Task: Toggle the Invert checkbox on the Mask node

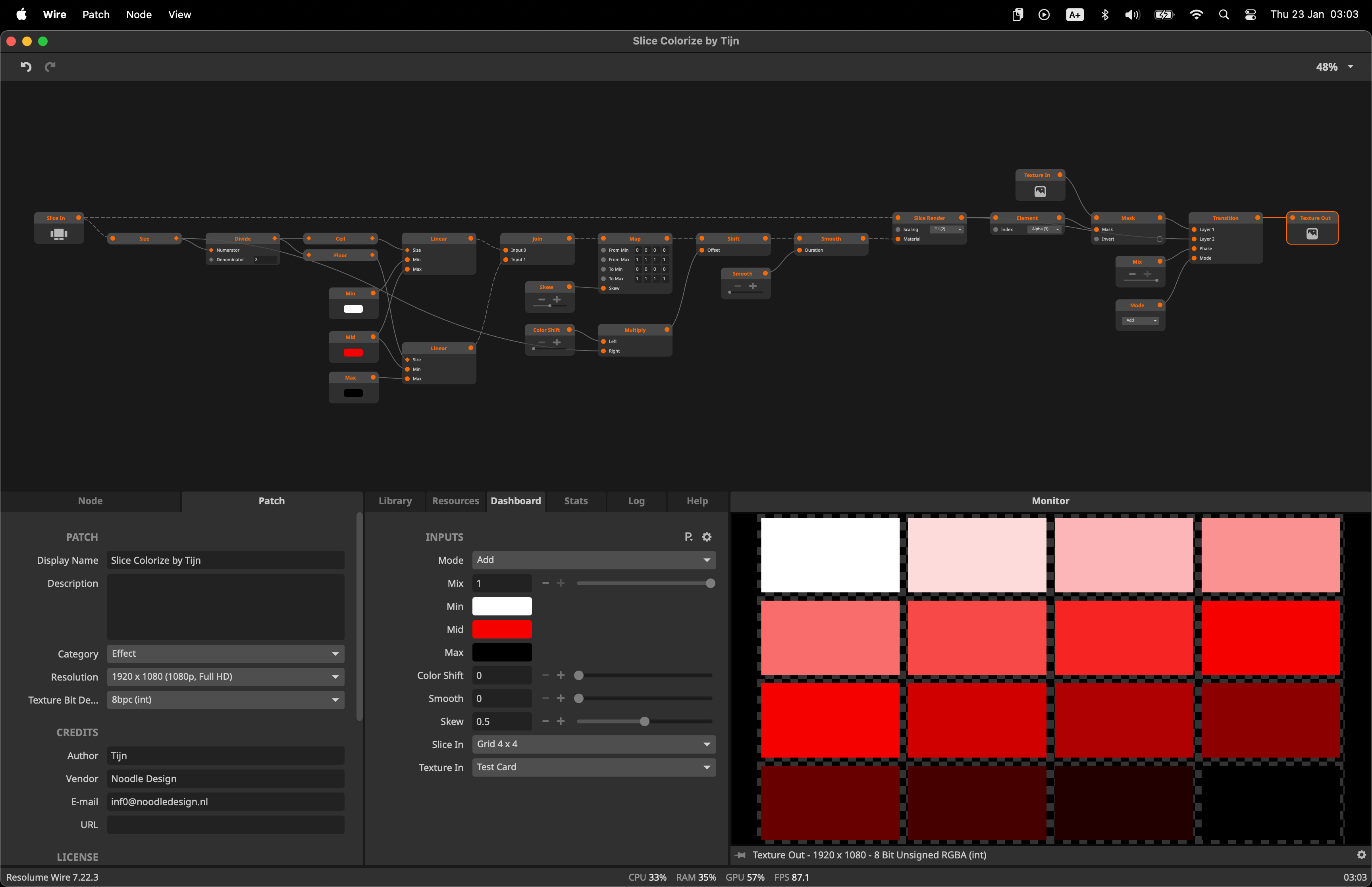Action: (1159, 239)
